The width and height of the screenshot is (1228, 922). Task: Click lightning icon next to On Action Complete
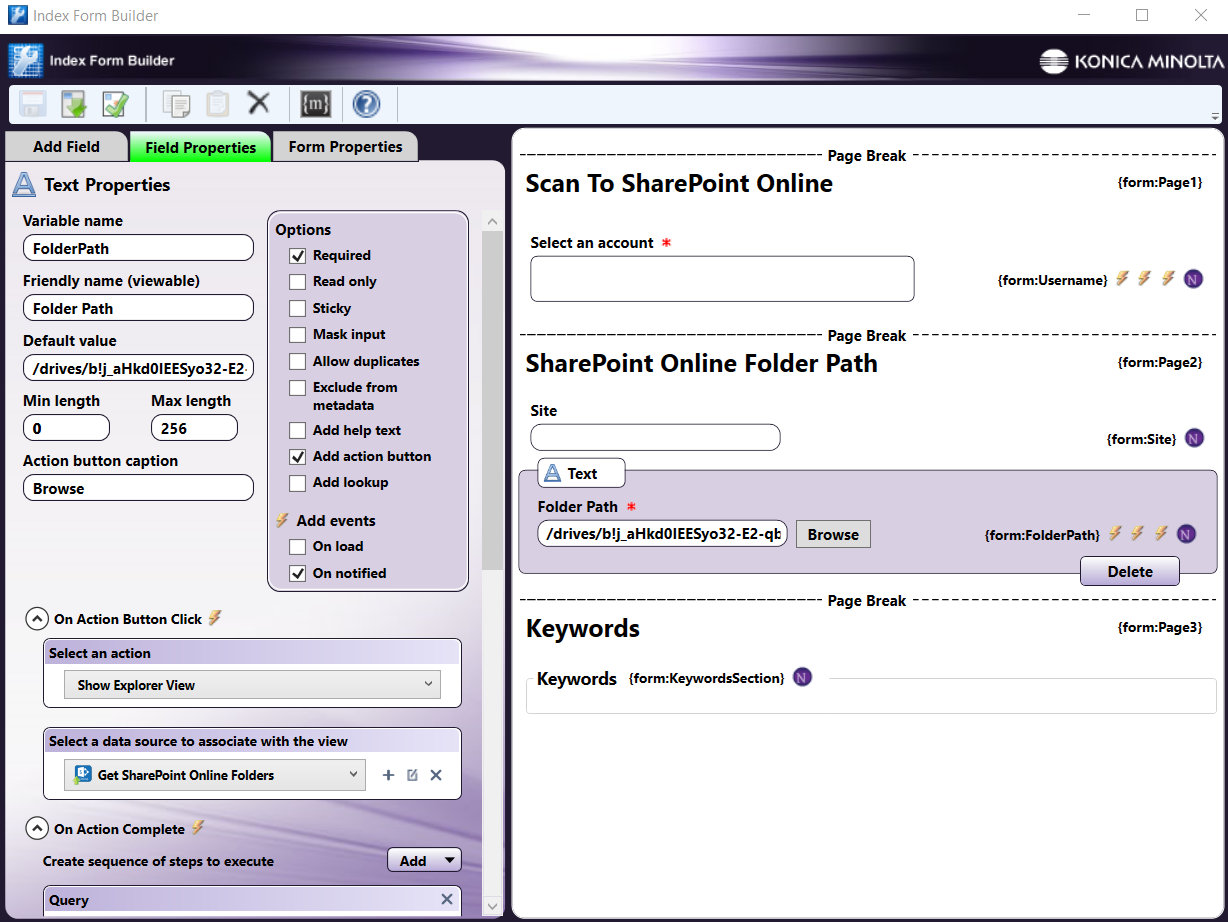(x=198, y=828)
